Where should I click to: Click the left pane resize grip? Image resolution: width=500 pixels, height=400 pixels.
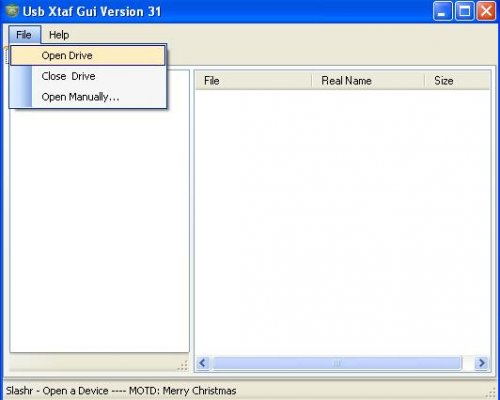click(x=183, y=365)
